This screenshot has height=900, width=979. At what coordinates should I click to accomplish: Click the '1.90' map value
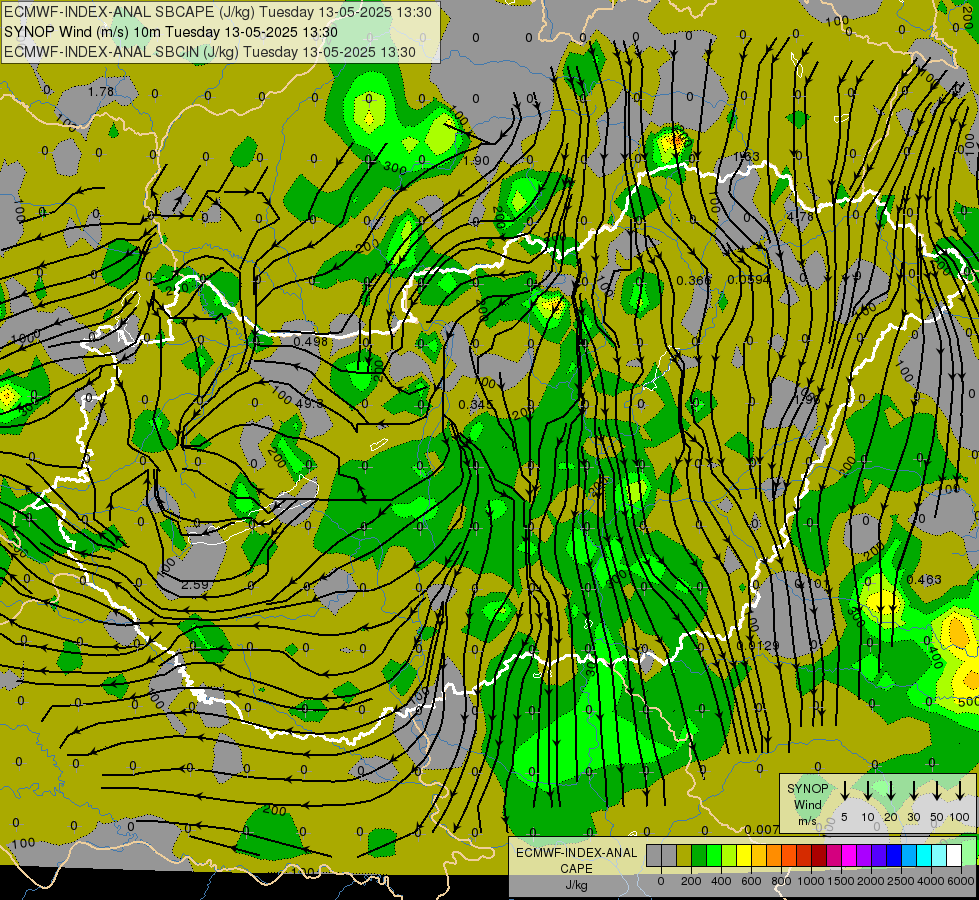[x=476, y=161]
